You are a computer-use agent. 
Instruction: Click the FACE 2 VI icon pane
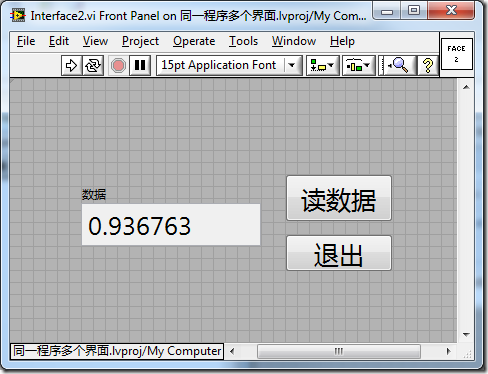(x=457, y=54)
